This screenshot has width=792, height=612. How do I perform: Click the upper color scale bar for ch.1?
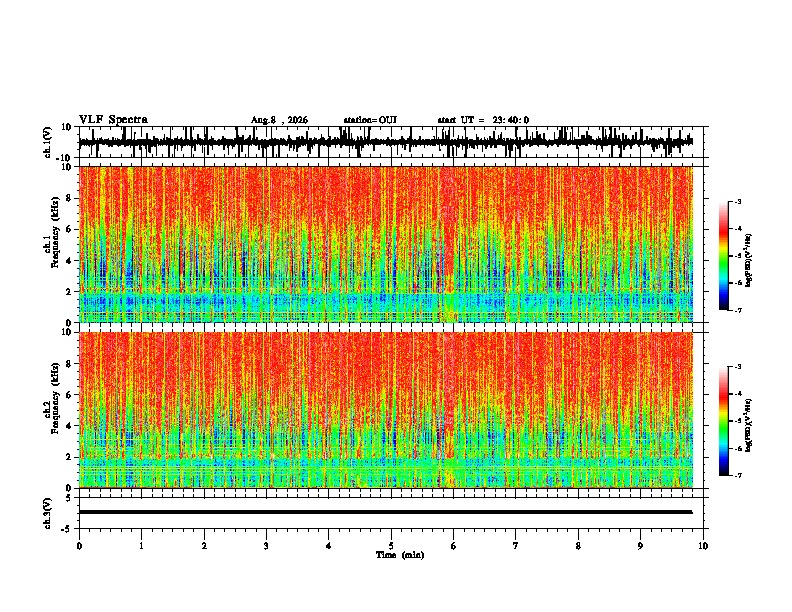(723, 256)
